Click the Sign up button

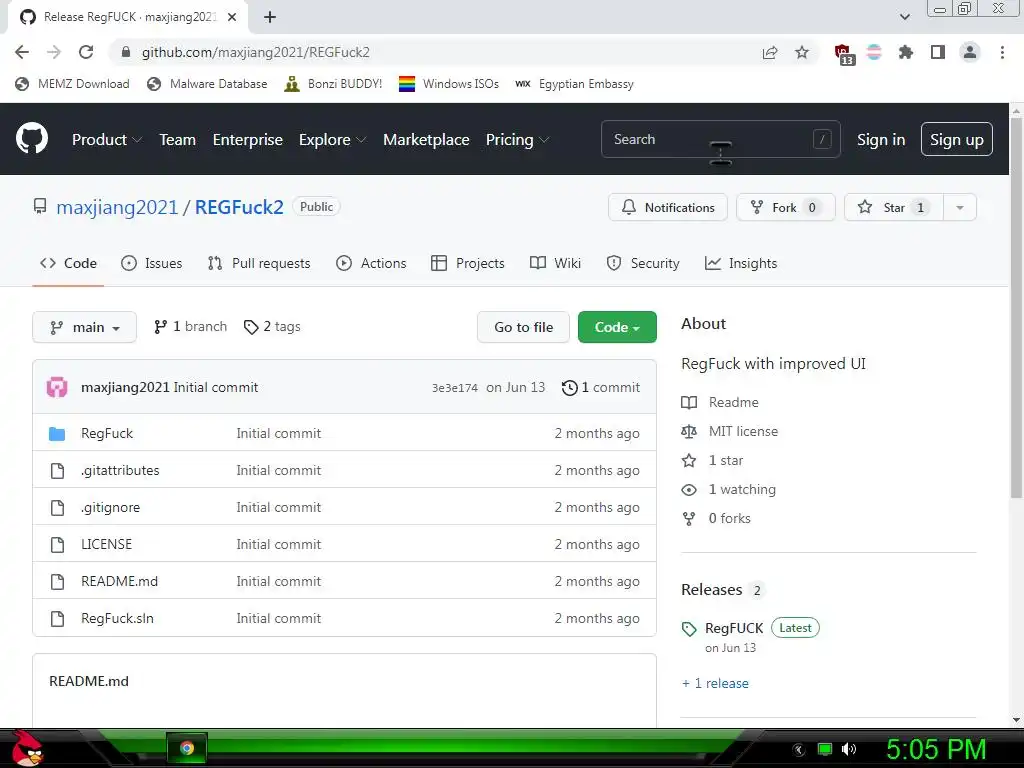(957, 140)
